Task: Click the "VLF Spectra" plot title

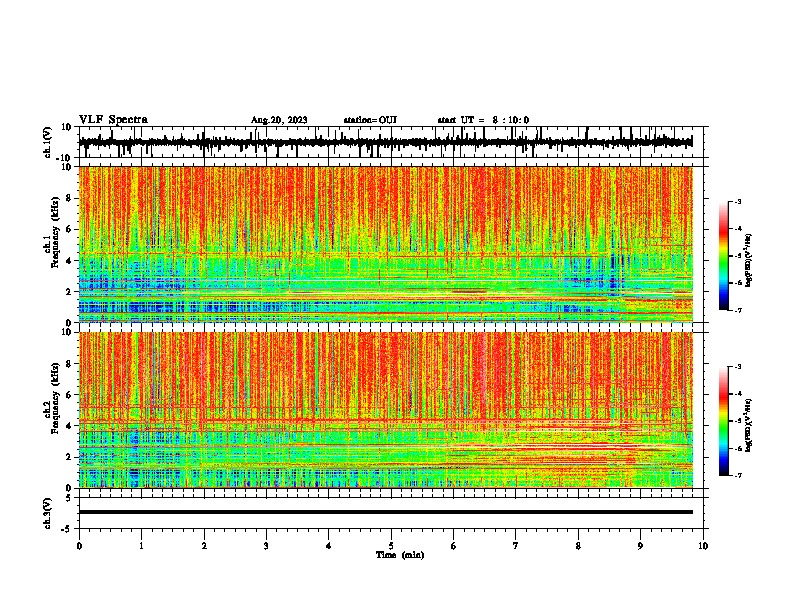Action: (x=113, y=120)
